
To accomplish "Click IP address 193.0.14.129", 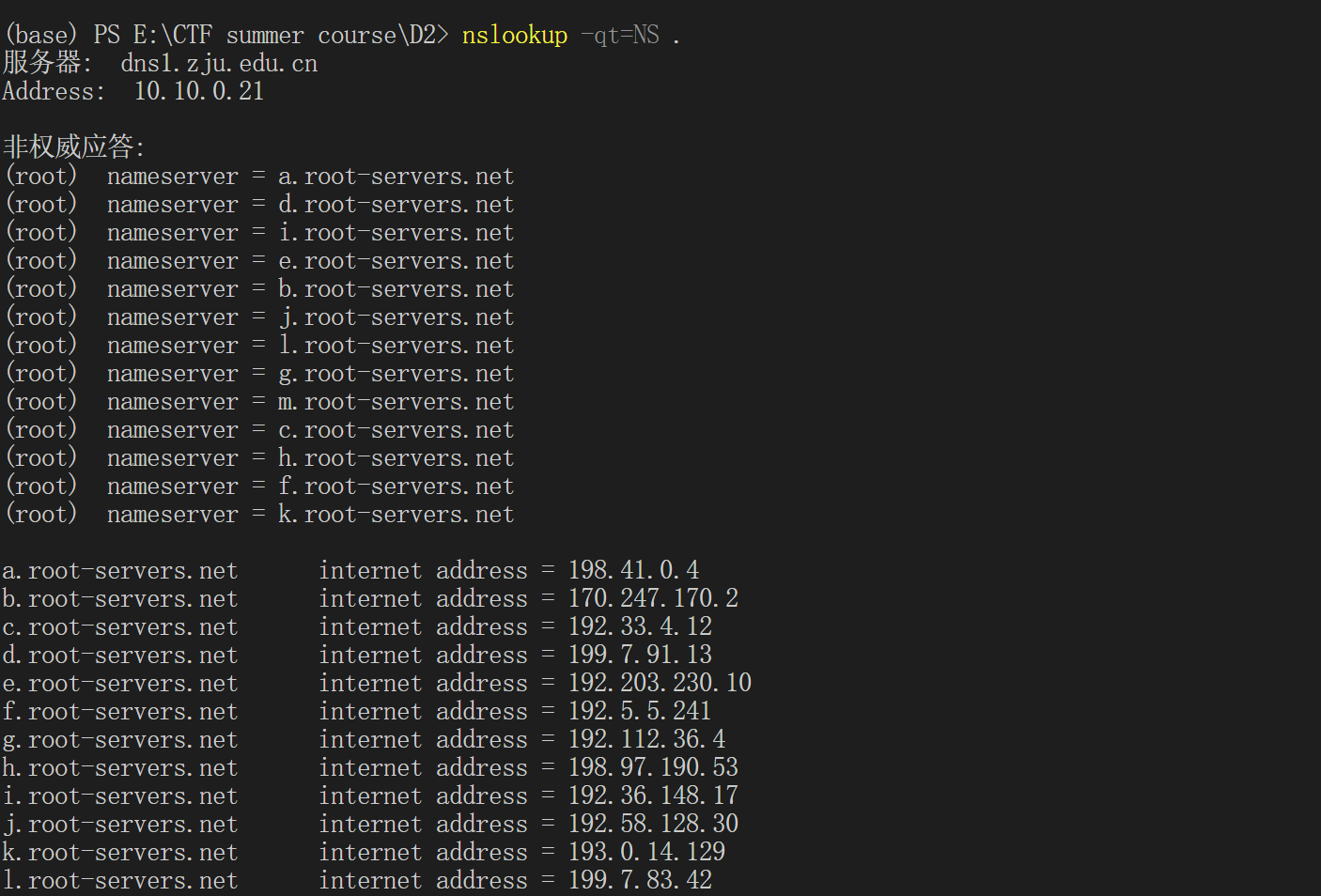I will click(x=646, y=853).
